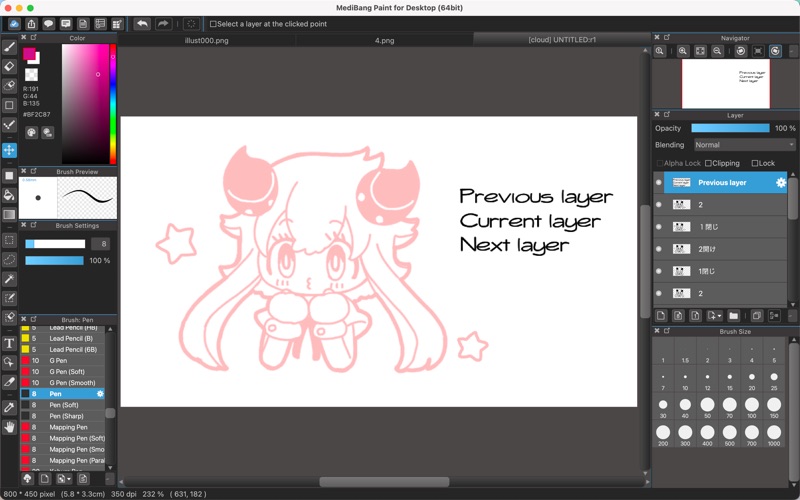800x500 pixels.
Task: Zoom in using Navigator magnifier plus
Action: pos(683,51)
